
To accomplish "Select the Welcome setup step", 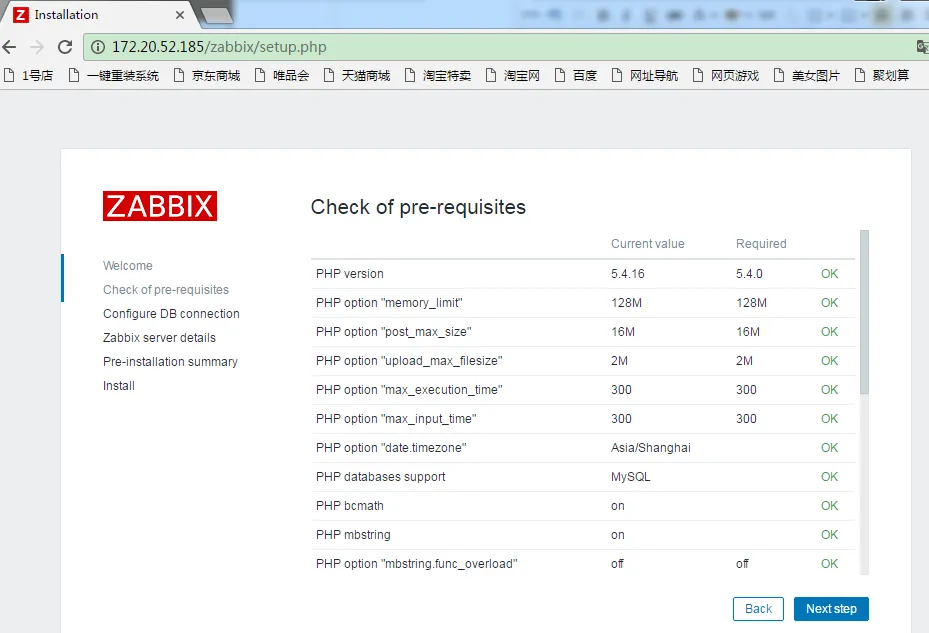I will [x=127, y=266].
